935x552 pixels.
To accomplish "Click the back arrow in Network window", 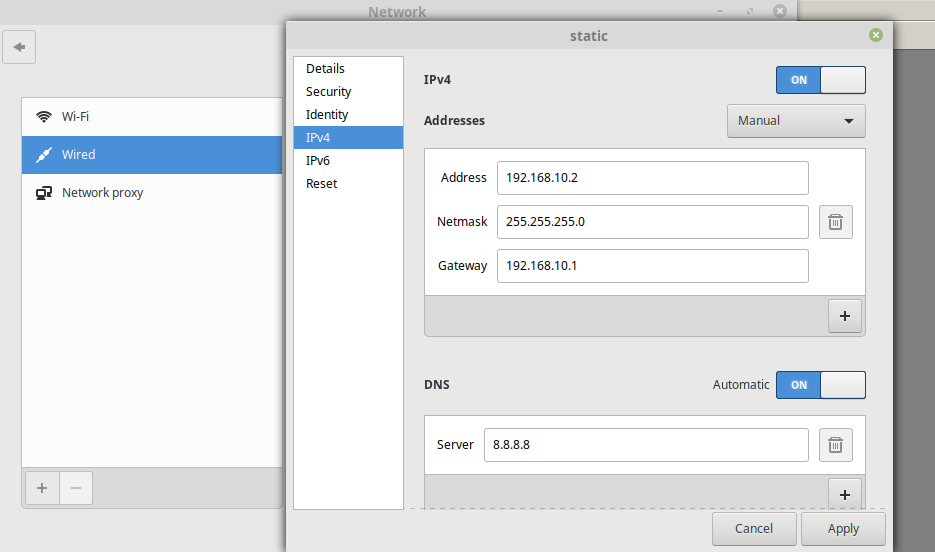I will (x=19, y=47).
